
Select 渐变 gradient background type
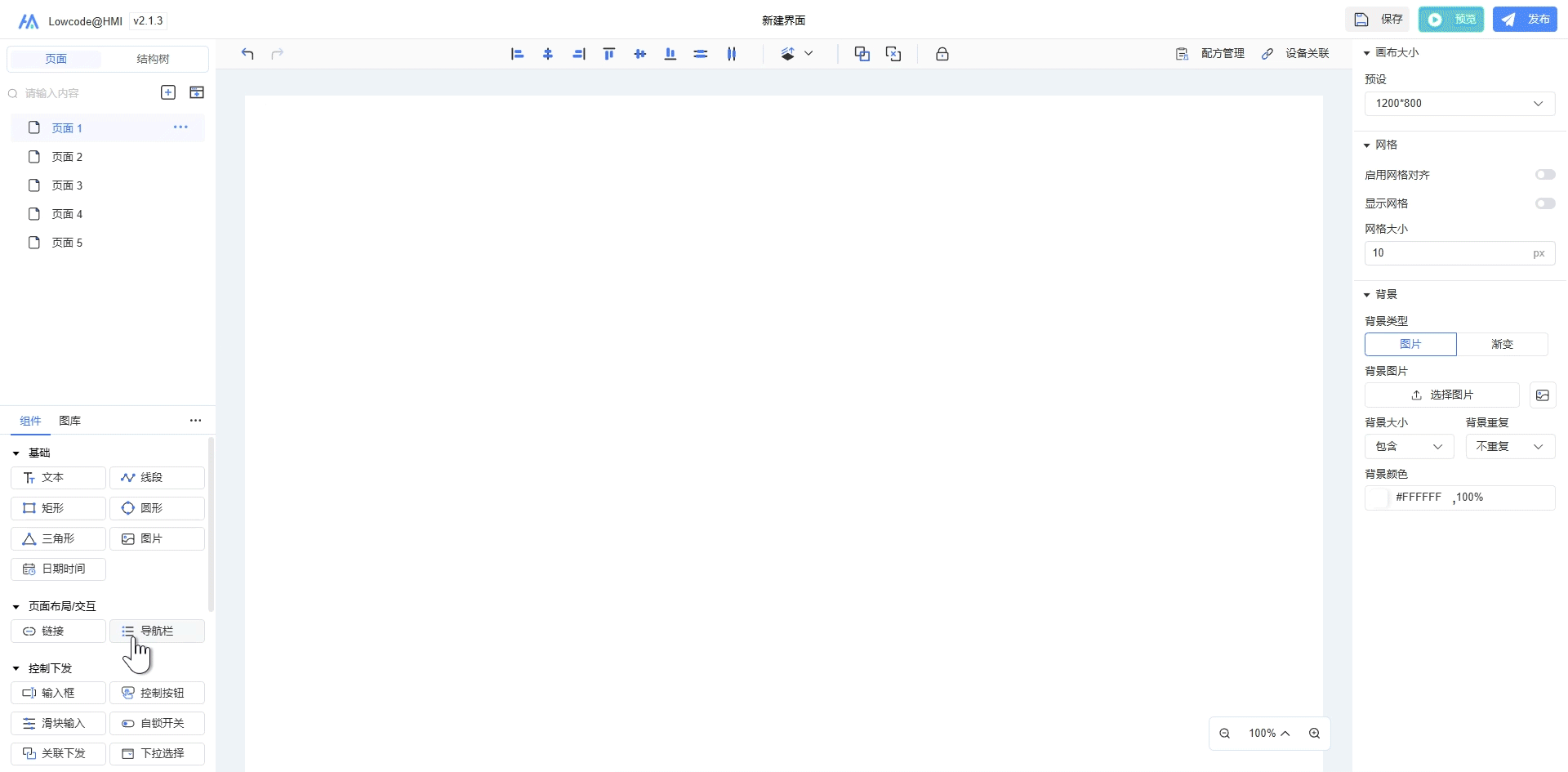point(1502,345)
